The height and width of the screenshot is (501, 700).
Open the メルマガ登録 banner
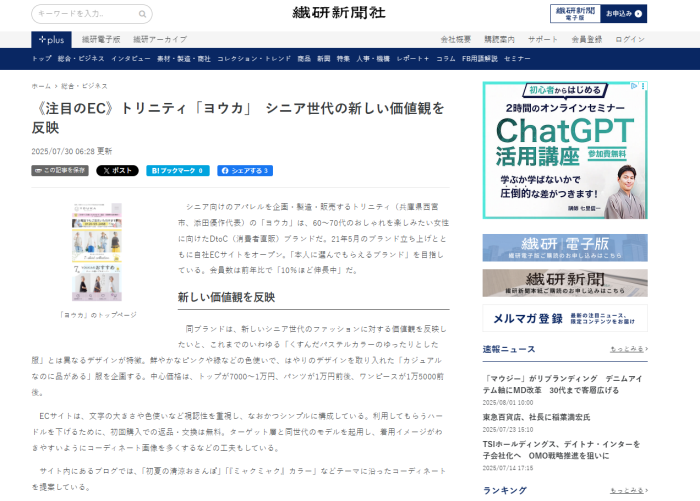point(564,319)
